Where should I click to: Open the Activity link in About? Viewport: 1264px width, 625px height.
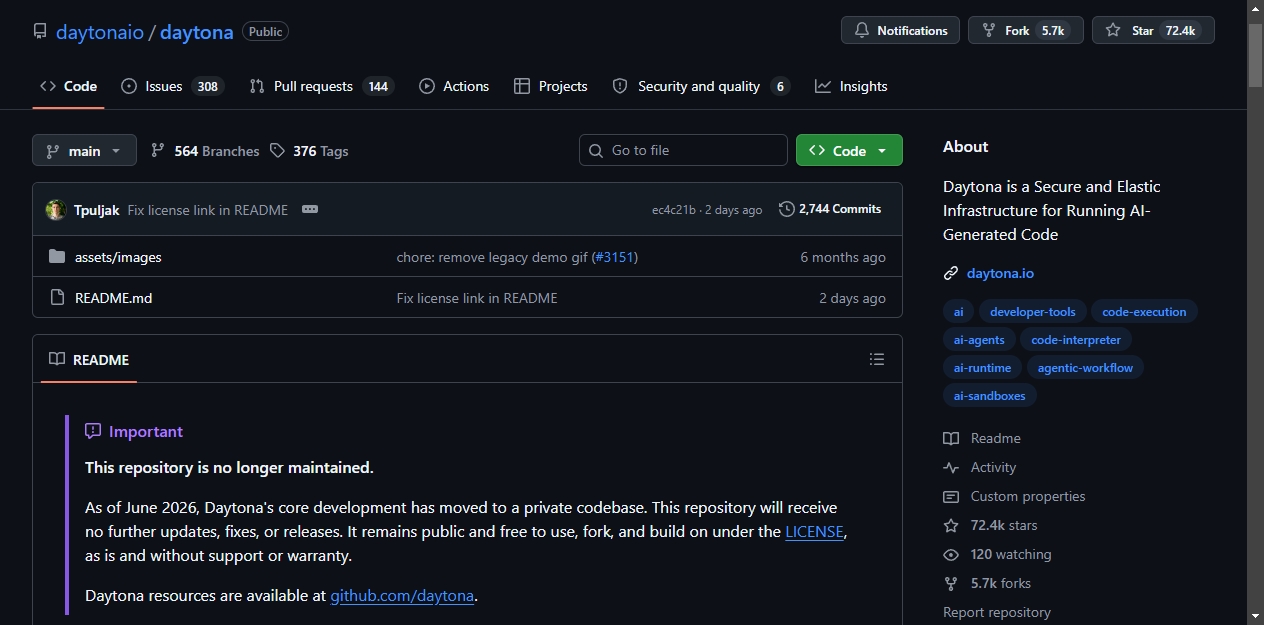[x=980, y=467]
